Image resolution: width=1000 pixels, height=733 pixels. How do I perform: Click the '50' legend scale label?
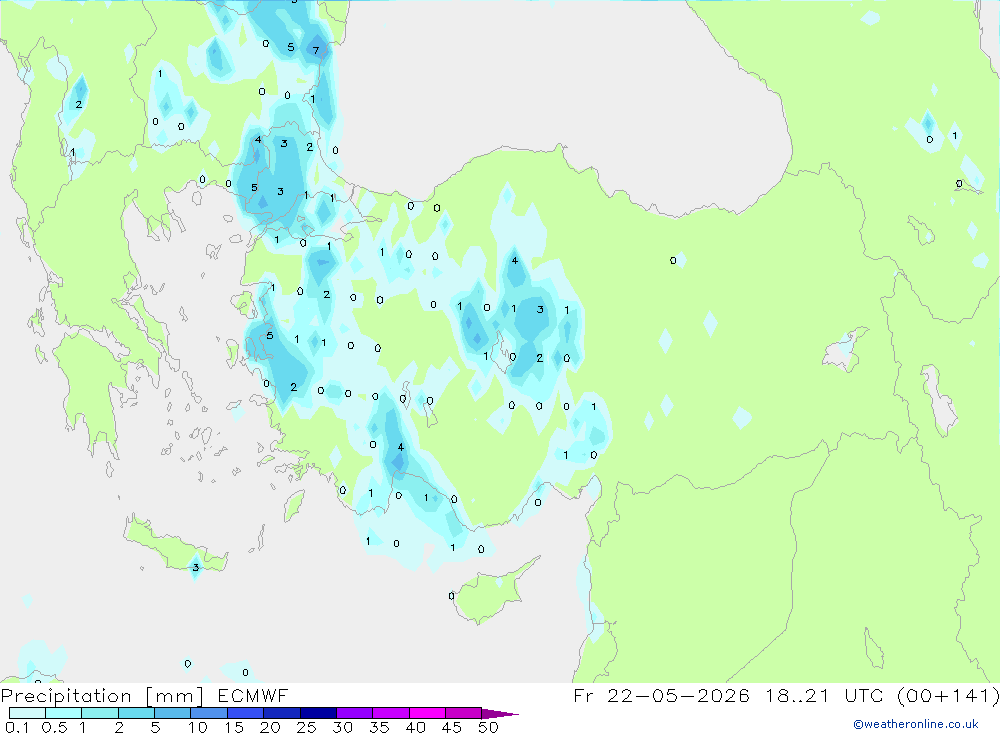(488, 727)
